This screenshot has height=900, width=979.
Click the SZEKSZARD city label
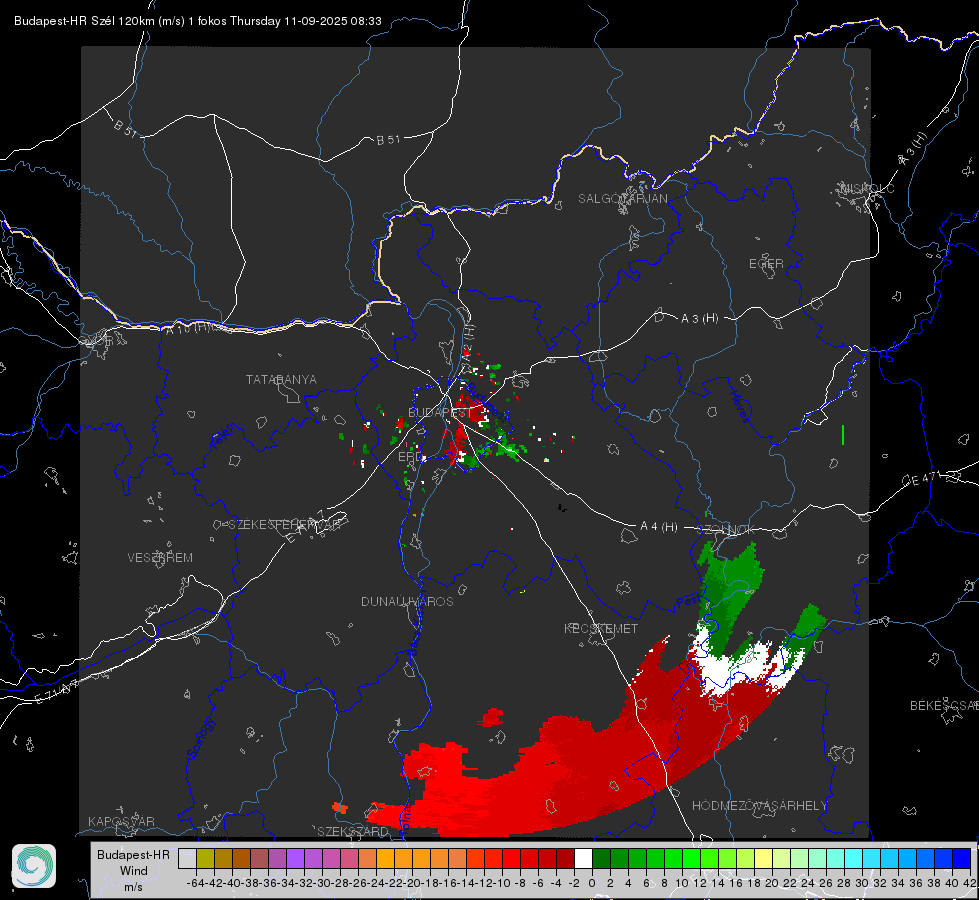click(352, 831)
